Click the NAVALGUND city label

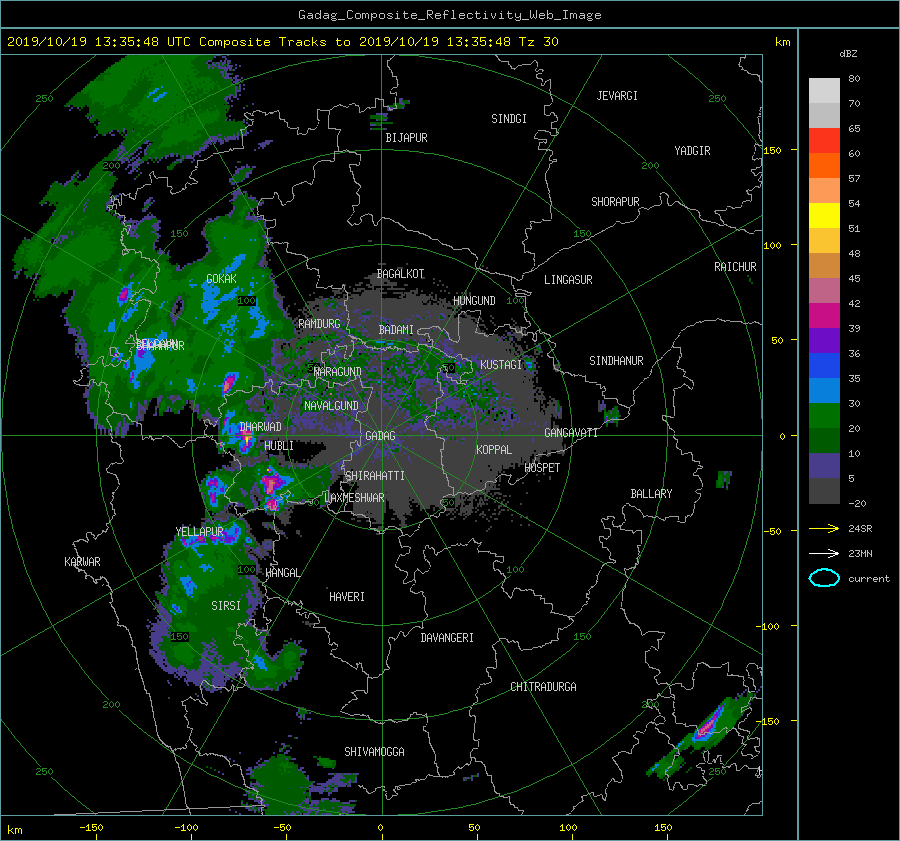pos(331,406)
